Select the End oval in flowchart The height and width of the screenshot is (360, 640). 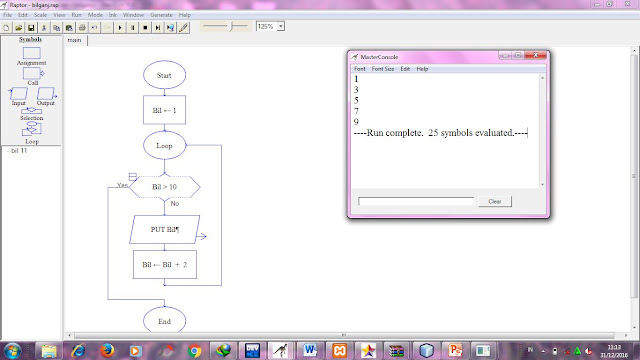tap(164, 320)
